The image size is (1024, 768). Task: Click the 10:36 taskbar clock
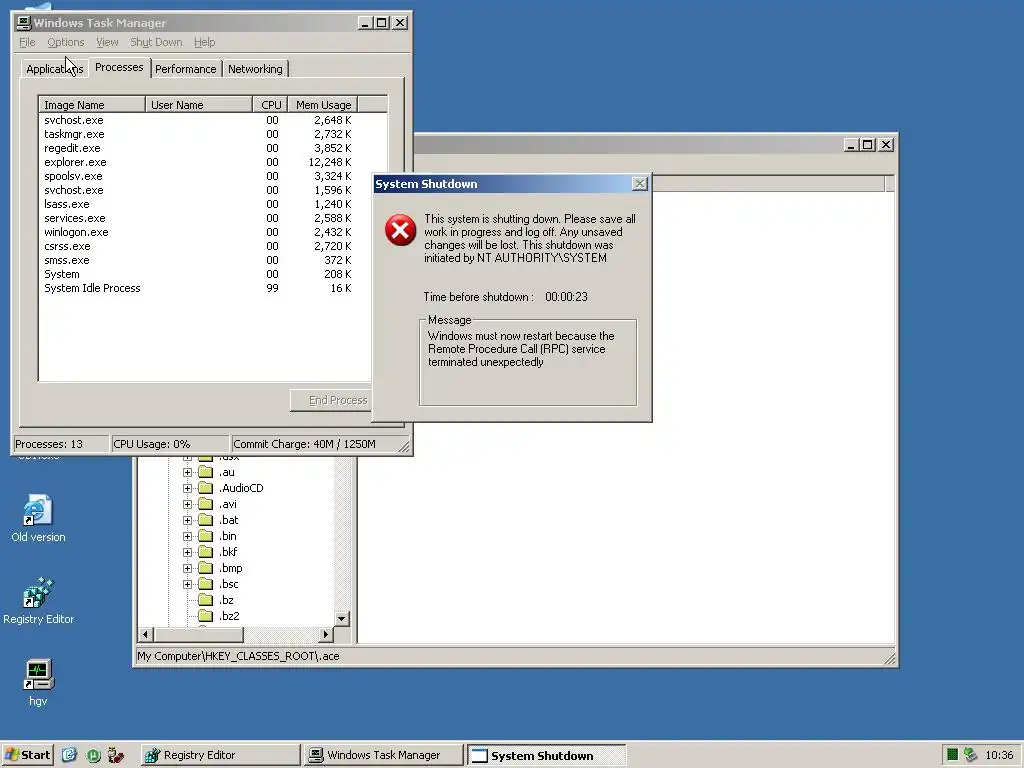pyautogui.click(x=999, y=755)
